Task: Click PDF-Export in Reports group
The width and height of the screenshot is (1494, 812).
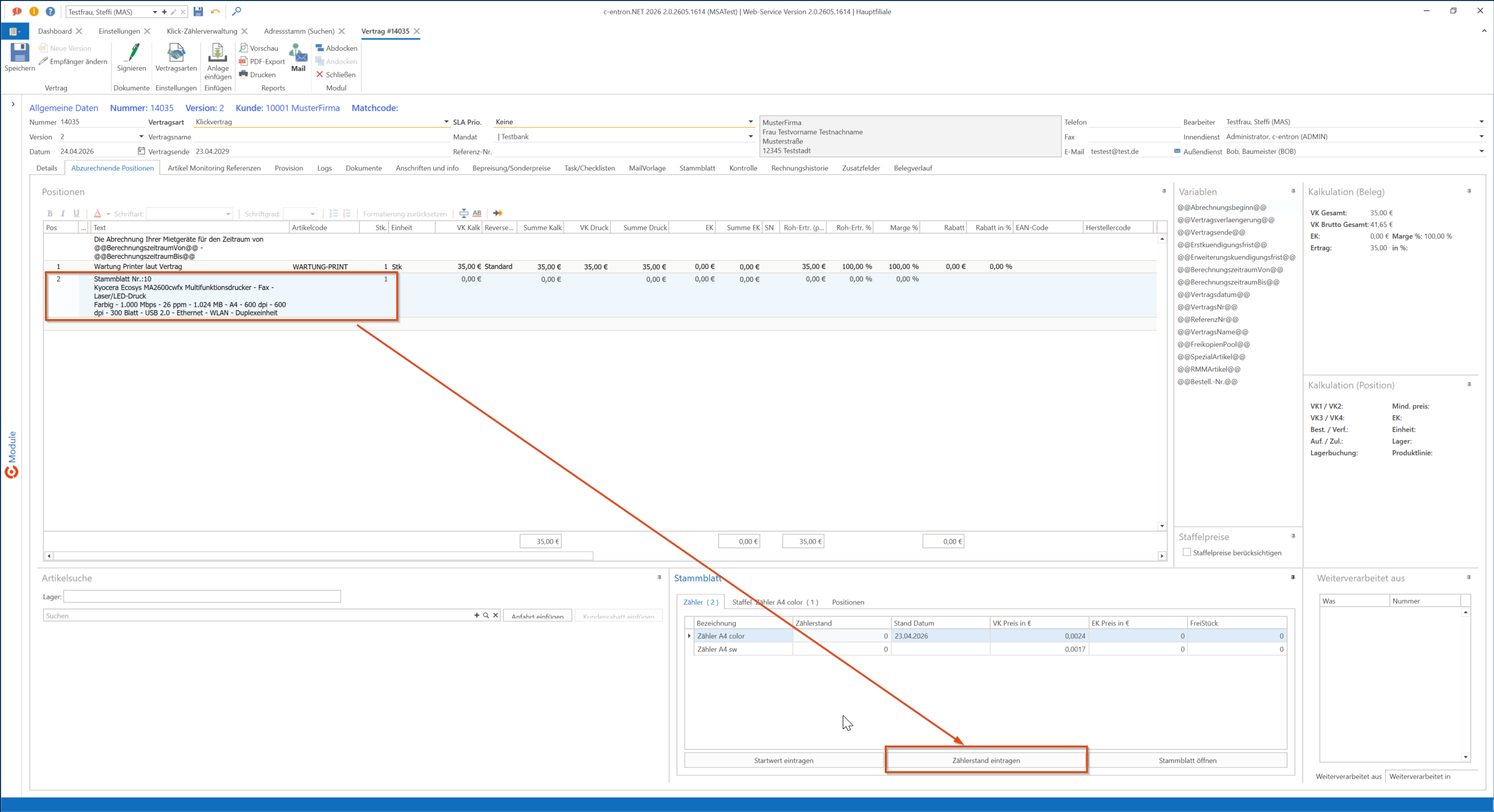Action: [x=262, y=62]
